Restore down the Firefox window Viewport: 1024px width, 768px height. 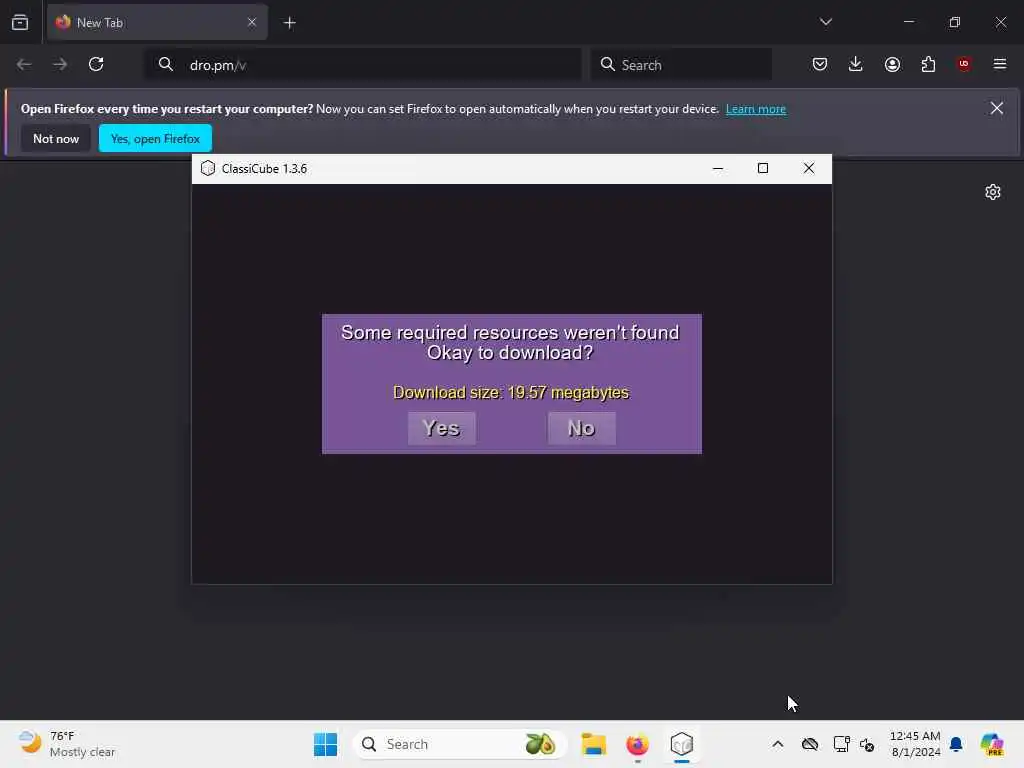[954, 22]
